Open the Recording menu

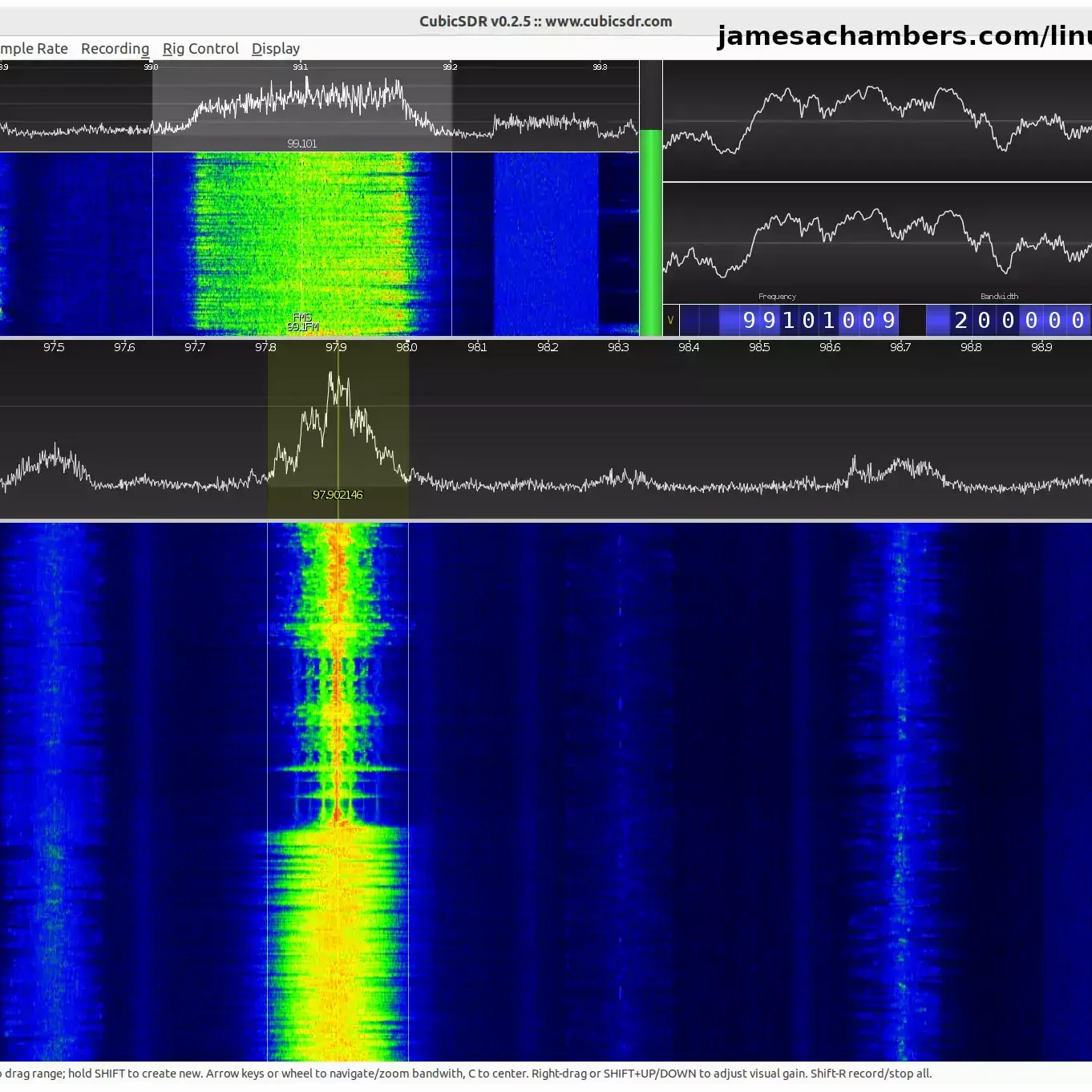click(115, 49)
